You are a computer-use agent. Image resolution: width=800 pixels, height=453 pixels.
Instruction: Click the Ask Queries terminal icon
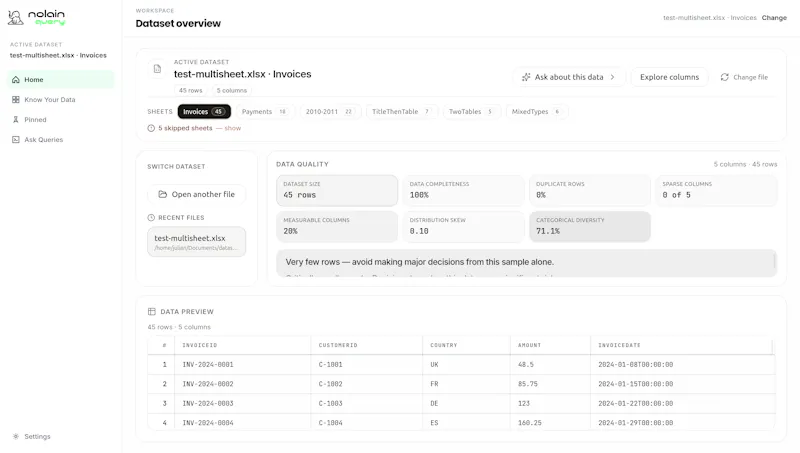pos(16,139)
